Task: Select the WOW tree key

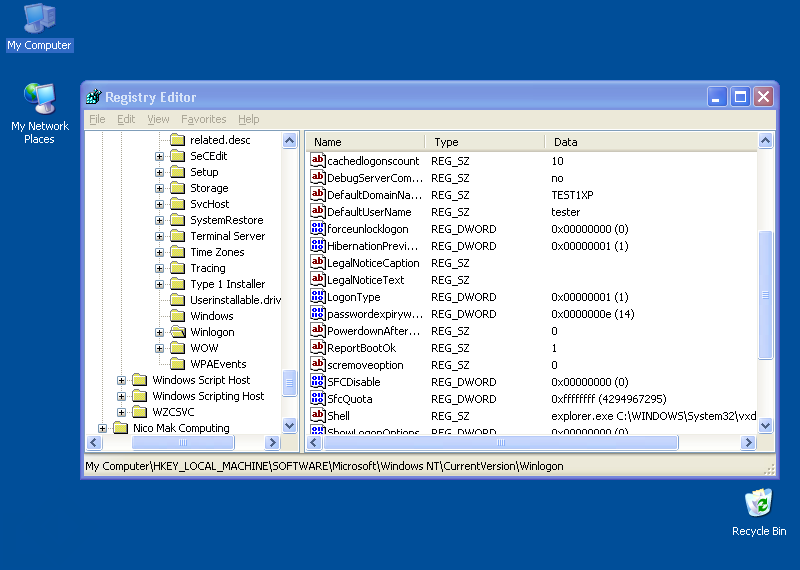Action: click(x=204, y=348)
